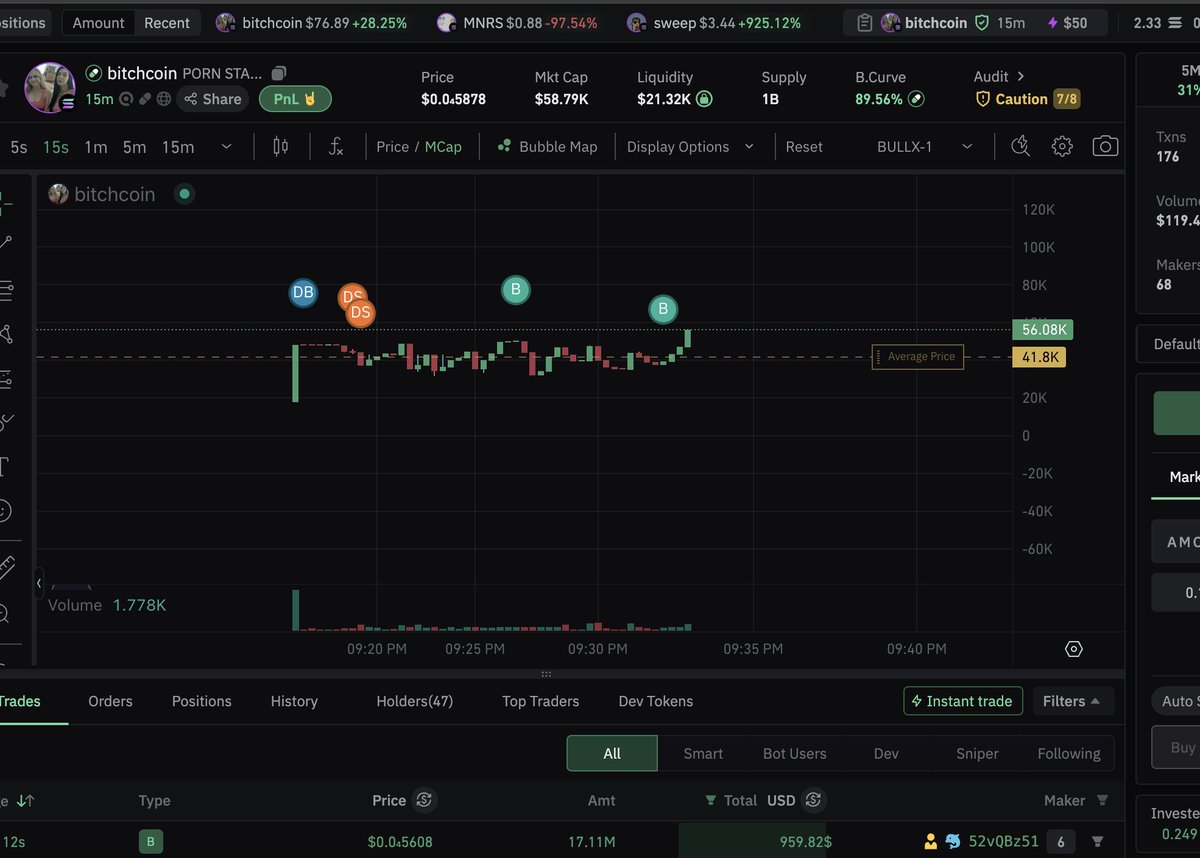Open chart candle style selector
Screen dimensions: 1200x858
280,147
